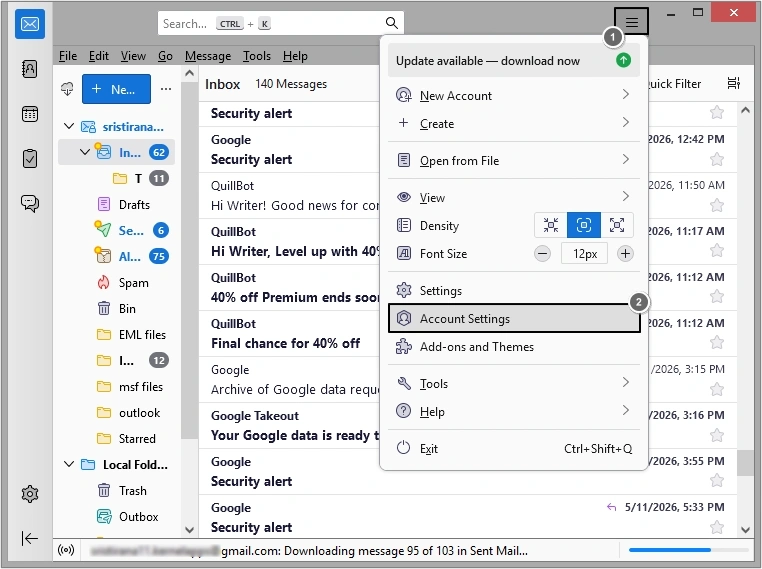Select the outlook folder
The width and height of the screenshot is (762, 569).
[x=116, y=413]
